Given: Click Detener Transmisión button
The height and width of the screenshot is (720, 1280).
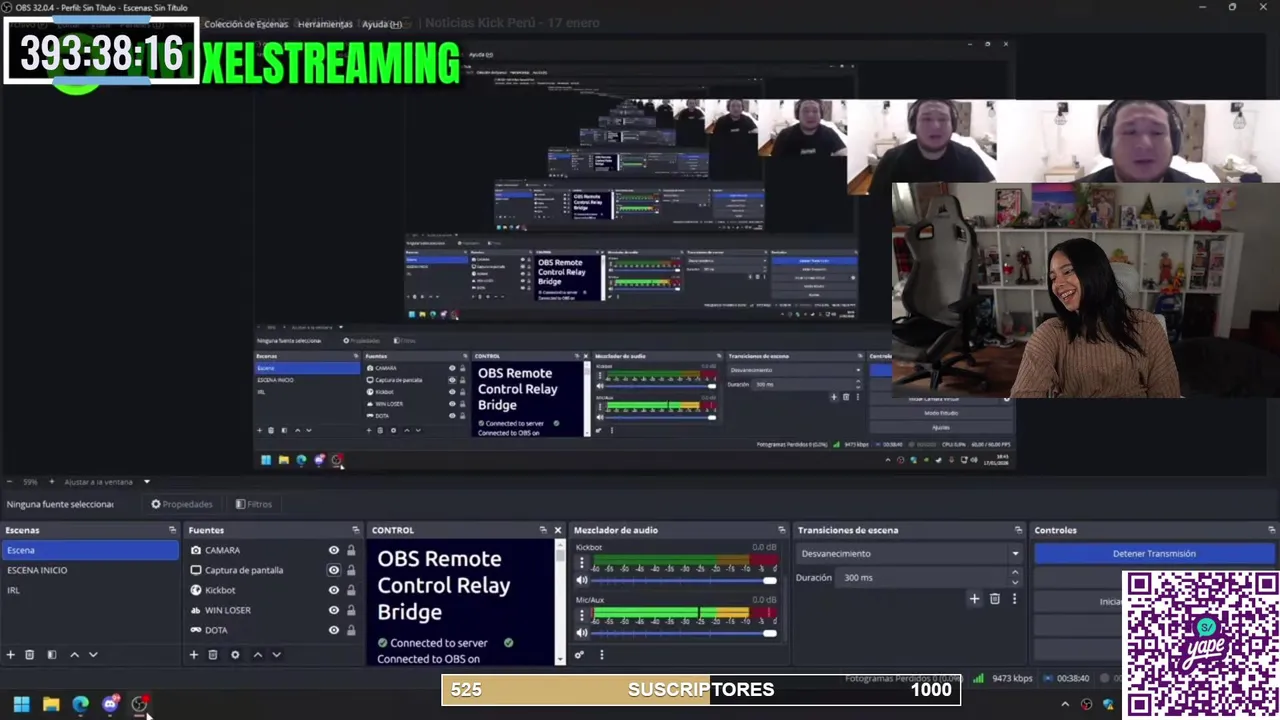Looking at the screenshot, I should click(1154, 553).
